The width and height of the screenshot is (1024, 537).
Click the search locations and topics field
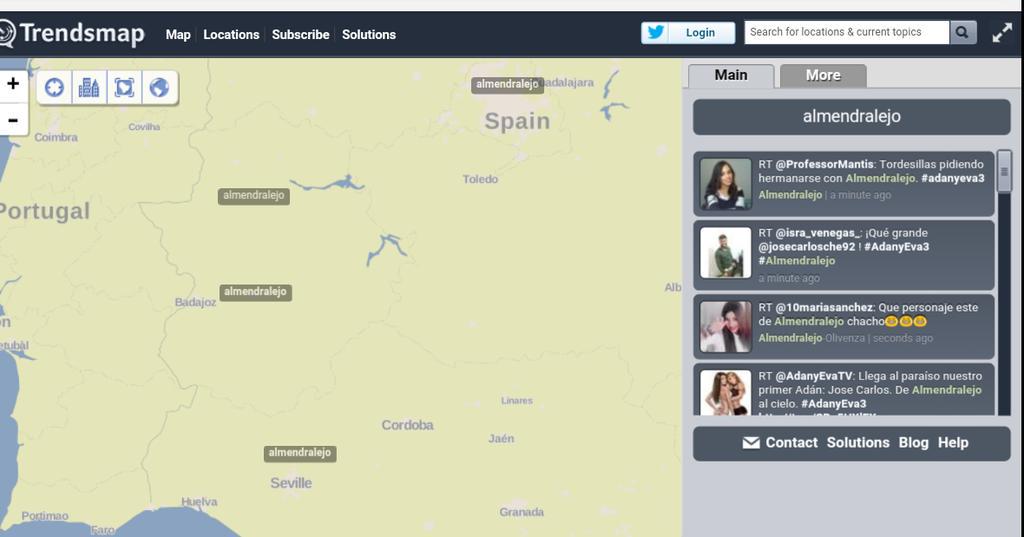click(x=846, y=32)
